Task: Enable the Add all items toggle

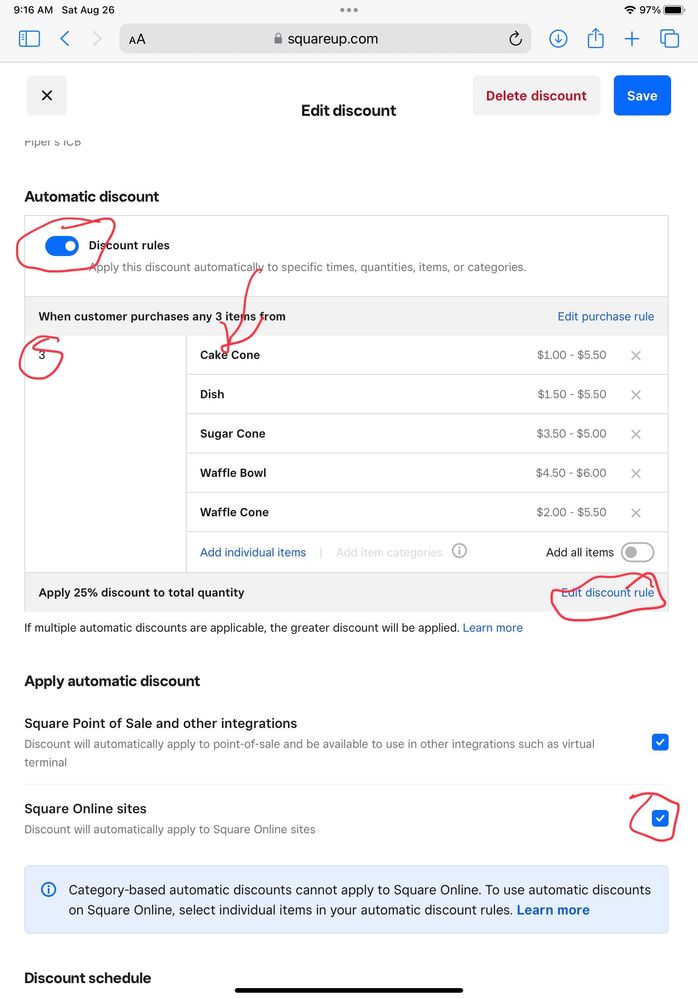Action: 637,552
